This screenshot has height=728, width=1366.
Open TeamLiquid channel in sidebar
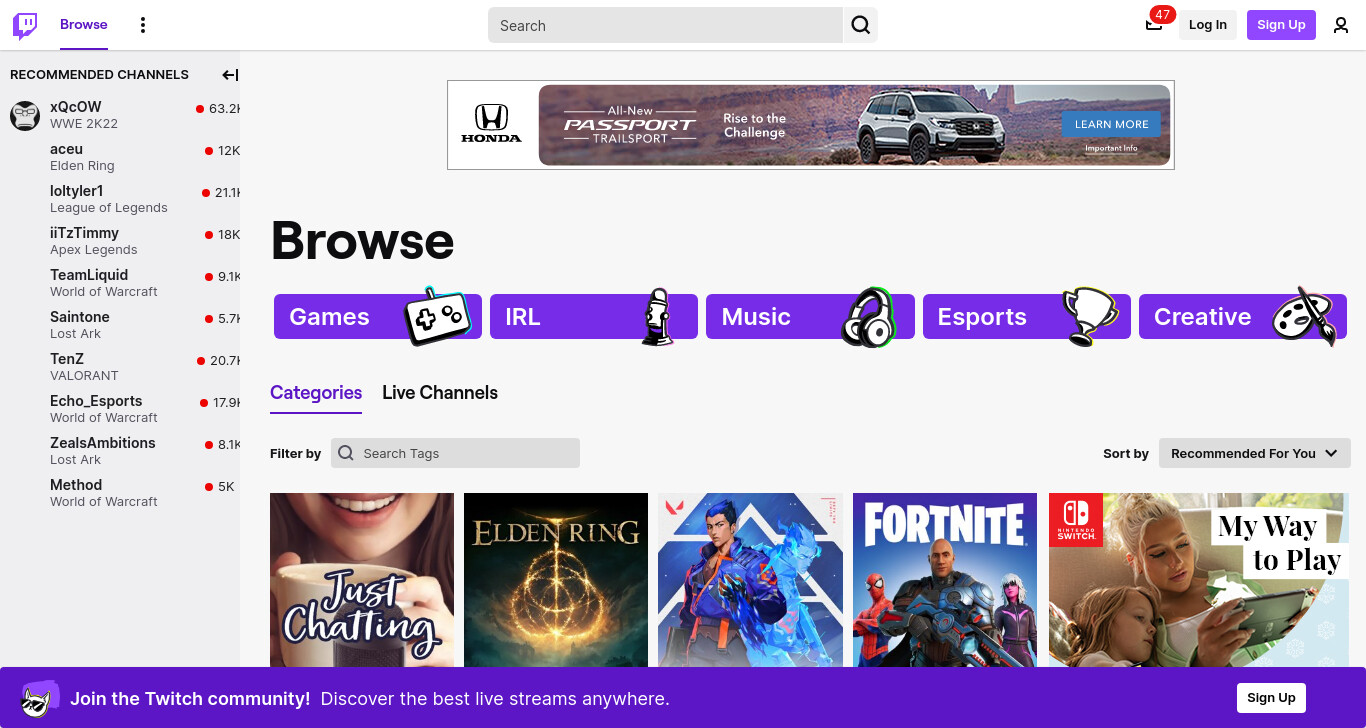click(x=120, y=283)
